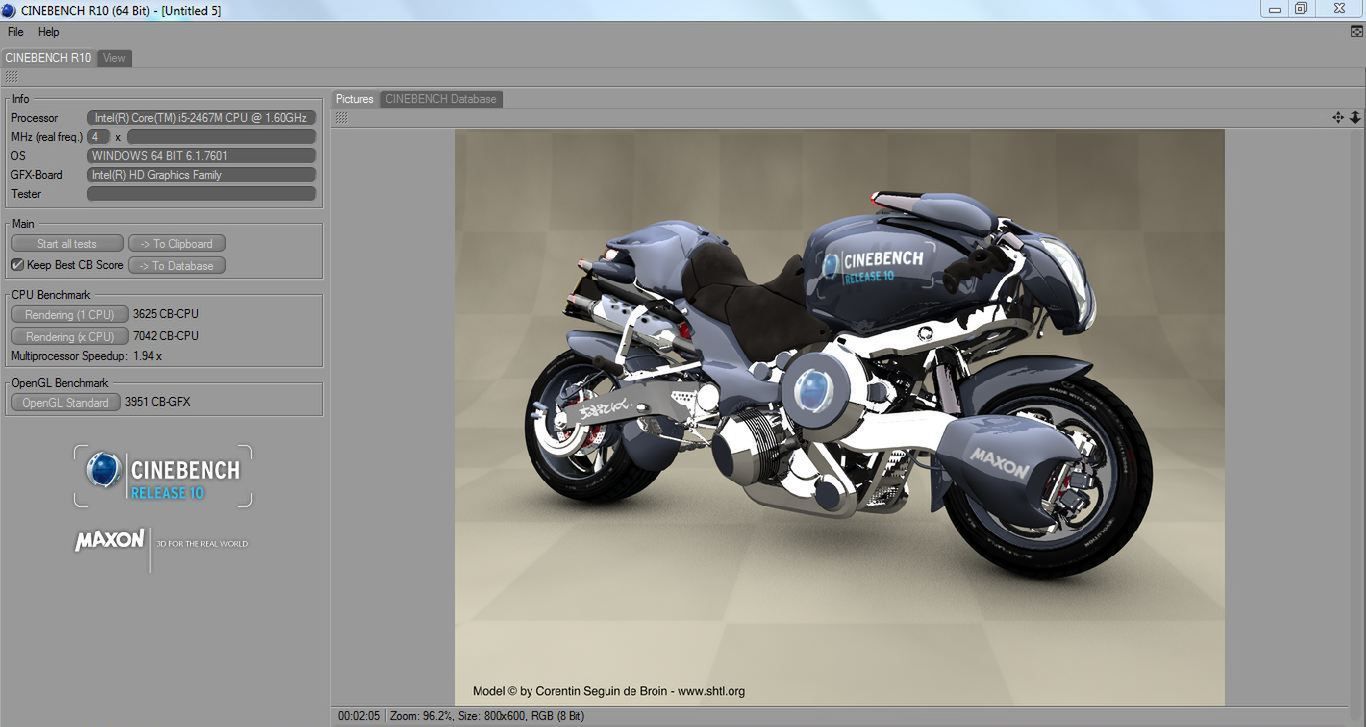Click the empty Tester field
The height and width of the screenshot is (727, 1366).
(x=201, y=194)
